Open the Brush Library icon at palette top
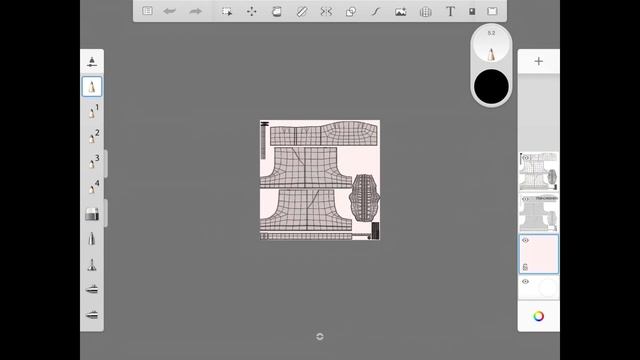Viewport: 640px width, 360px height. coord(92,62)
